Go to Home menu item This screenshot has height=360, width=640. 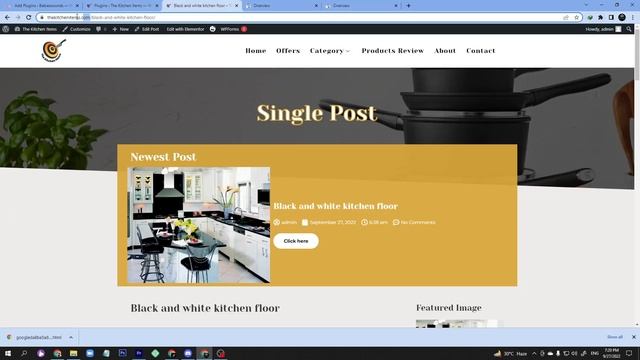(256, 51)
